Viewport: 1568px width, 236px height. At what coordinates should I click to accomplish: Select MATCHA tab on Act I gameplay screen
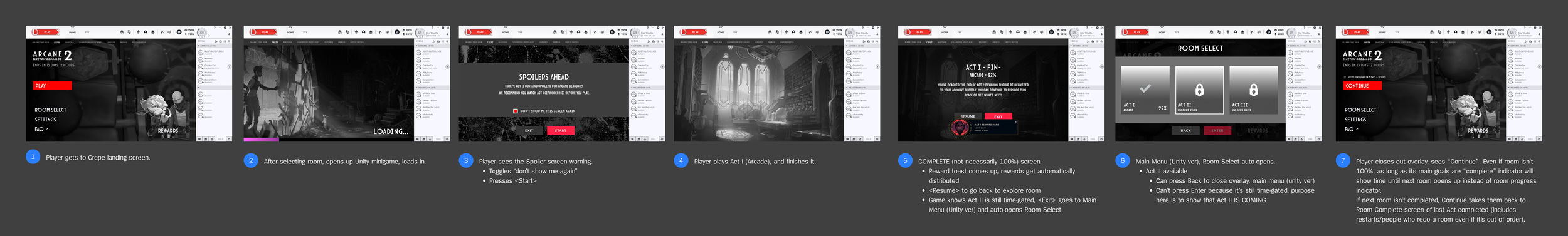tap(718, 42)
